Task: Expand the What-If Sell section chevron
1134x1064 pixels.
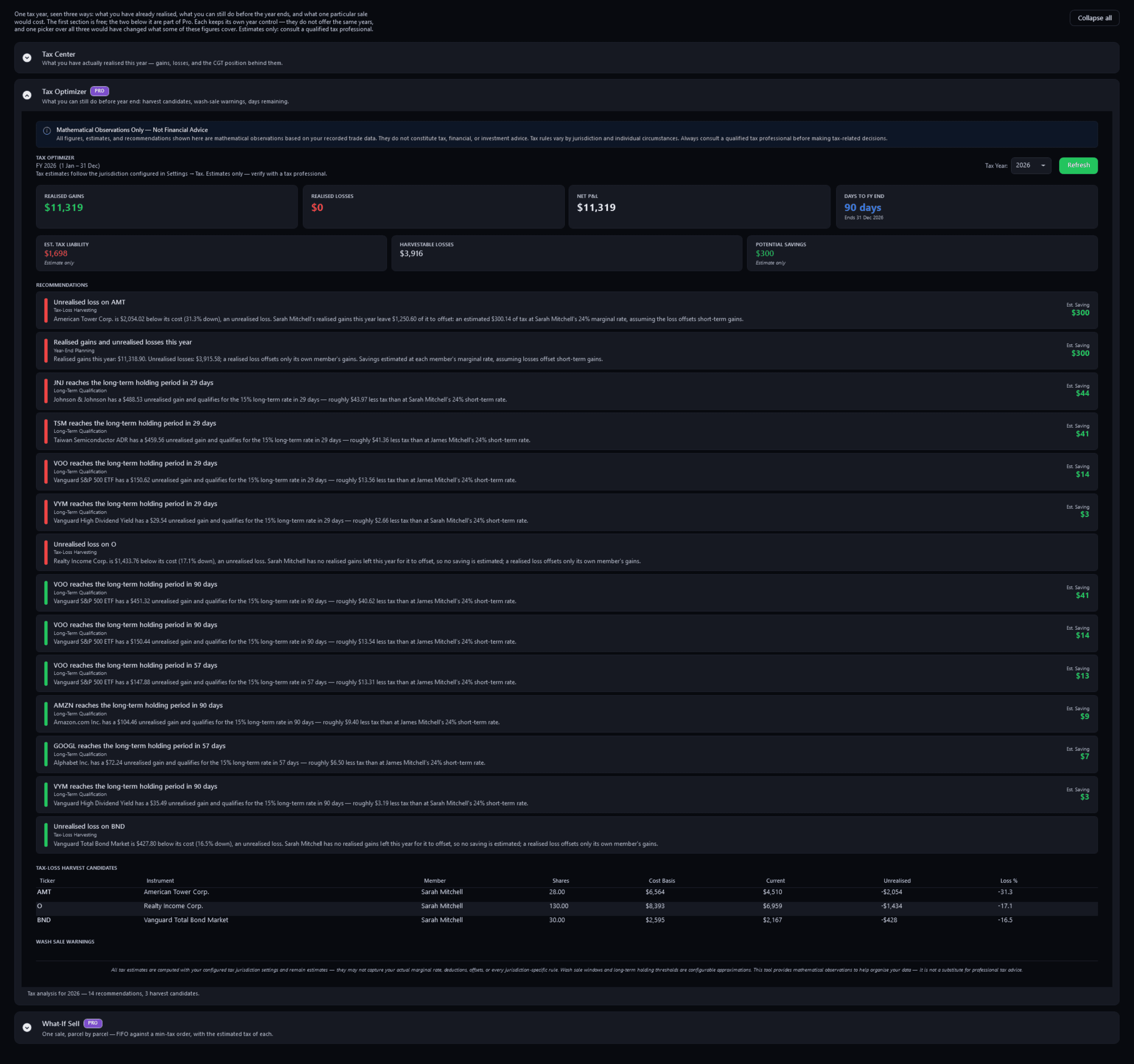Action: point(27,1028)
